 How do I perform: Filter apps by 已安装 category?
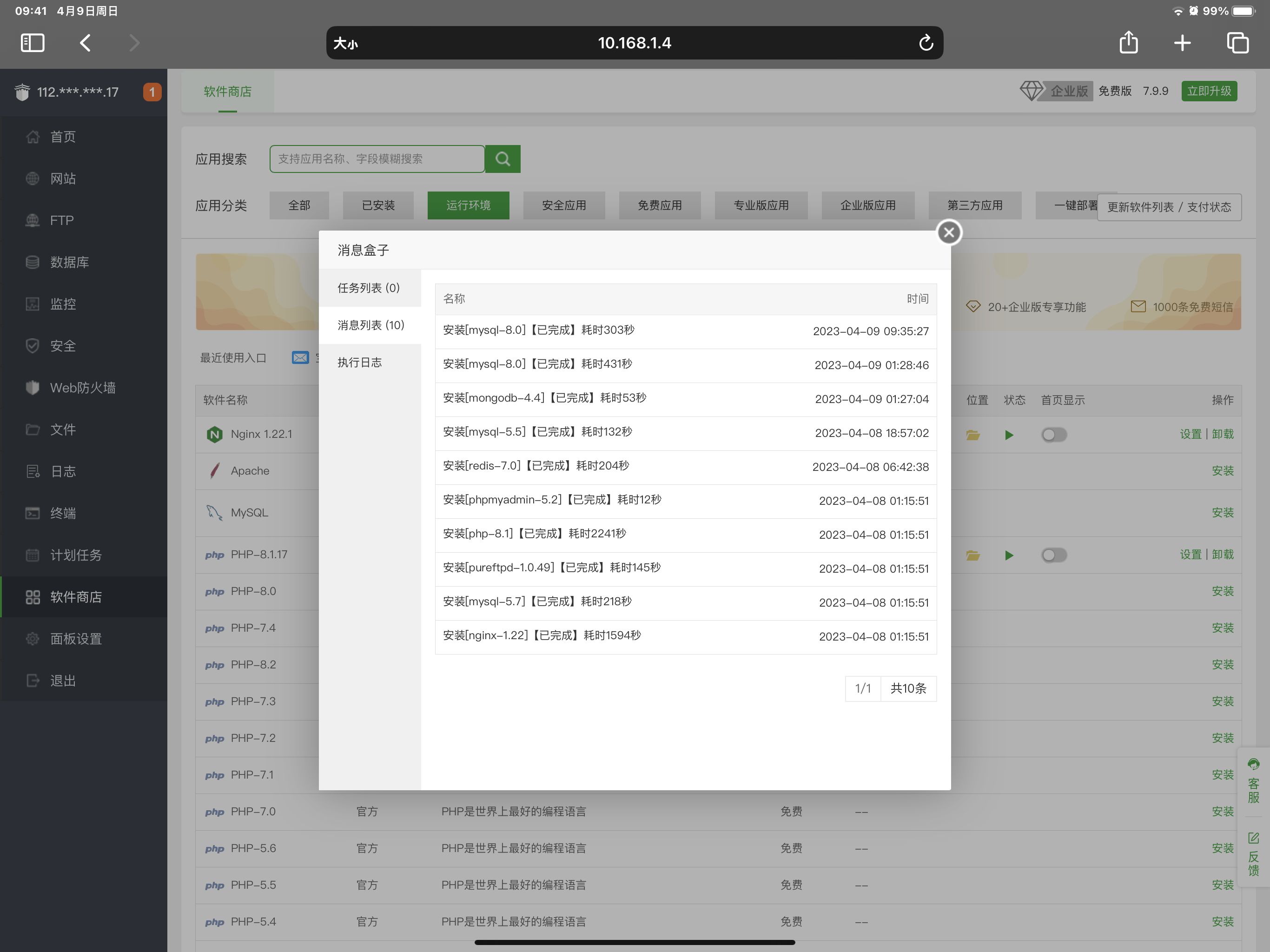click(x=378, y=205)
